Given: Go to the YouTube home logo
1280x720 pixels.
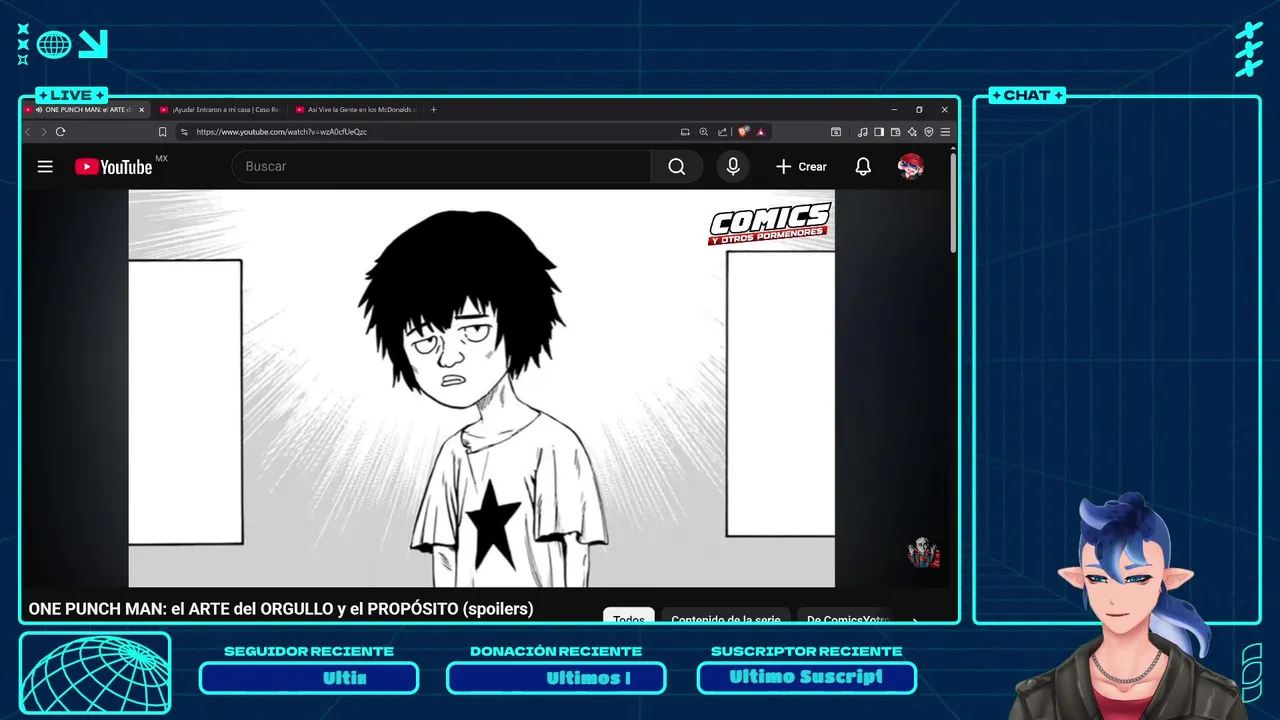Looking at the screenshot, I should [x=114, y=167].
